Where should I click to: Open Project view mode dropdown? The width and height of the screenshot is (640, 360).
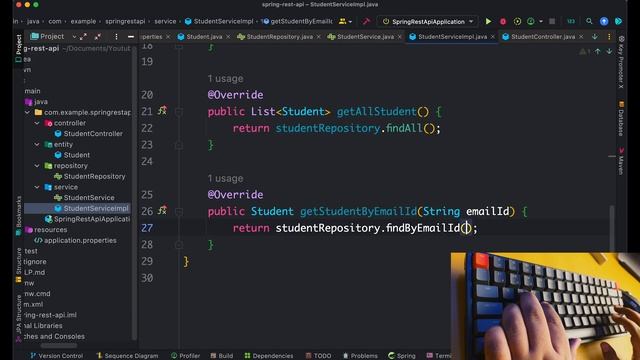pyautogui.click(x=74, y=37)
